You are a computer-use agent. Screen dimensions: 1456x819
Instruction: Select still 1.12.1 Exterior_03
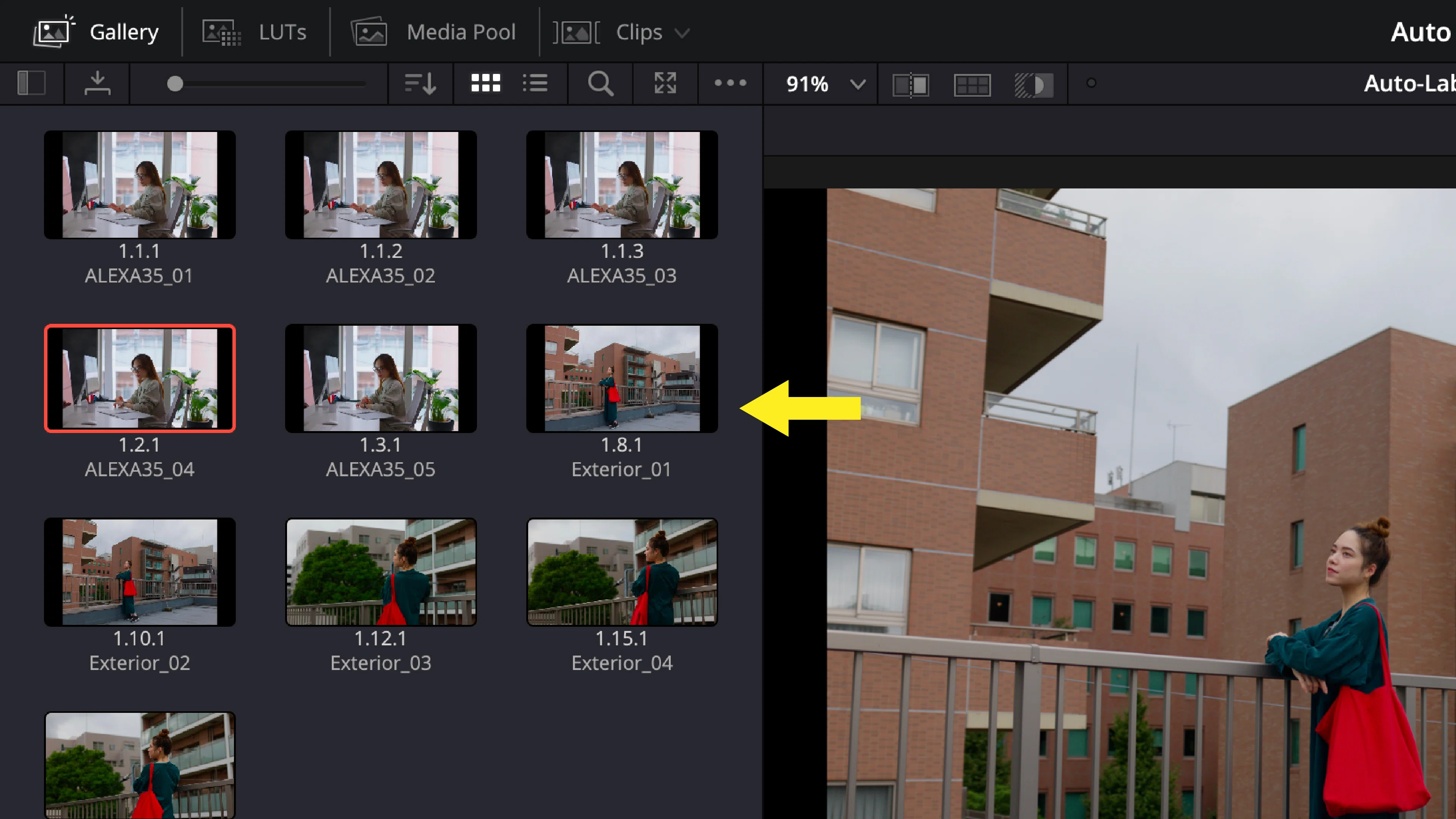click(x=381, y=572)
